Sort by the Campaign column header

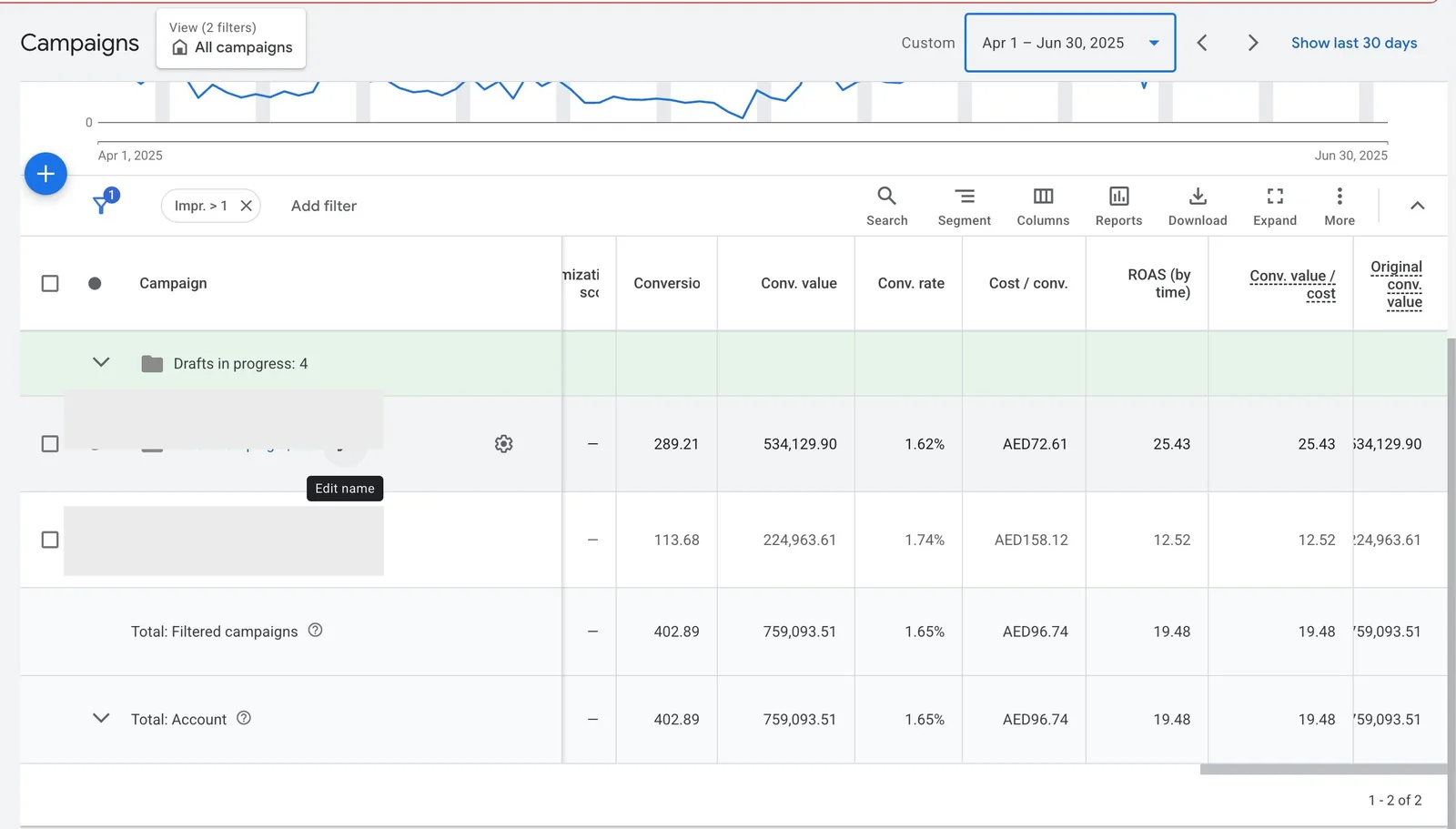173,283
